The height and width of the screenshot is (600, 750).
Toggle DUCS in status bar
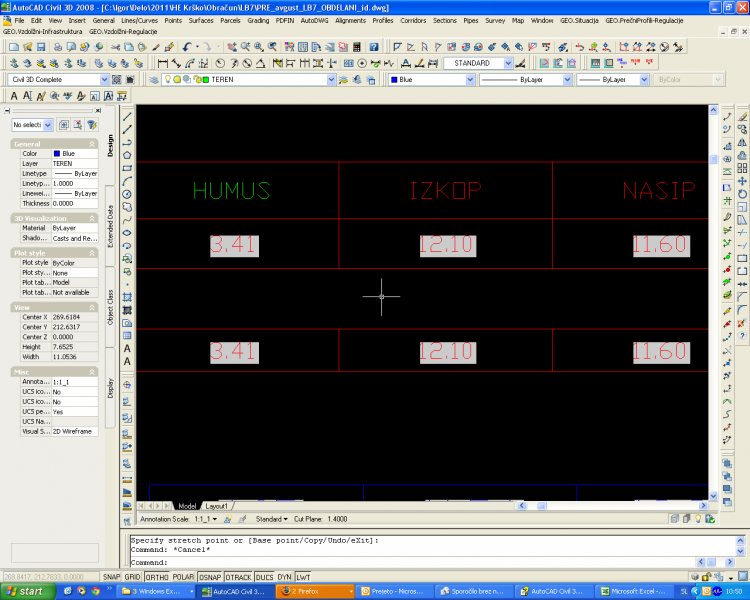pos(264,577)
